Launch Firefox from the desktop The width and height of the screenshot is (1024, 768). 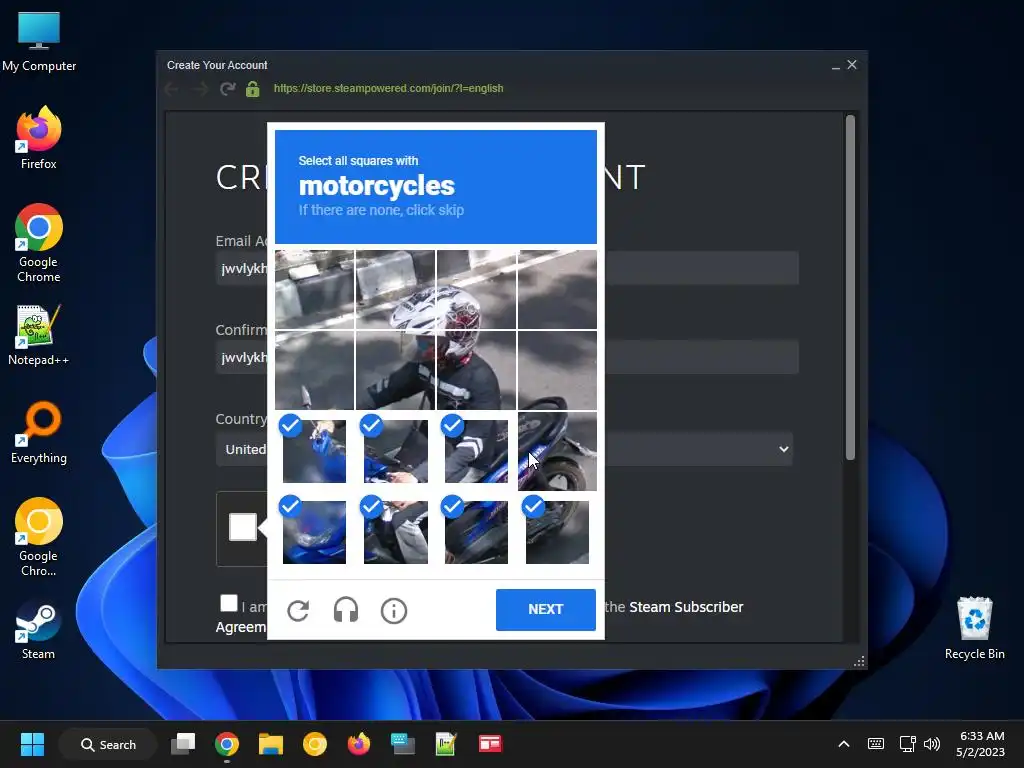39,138
